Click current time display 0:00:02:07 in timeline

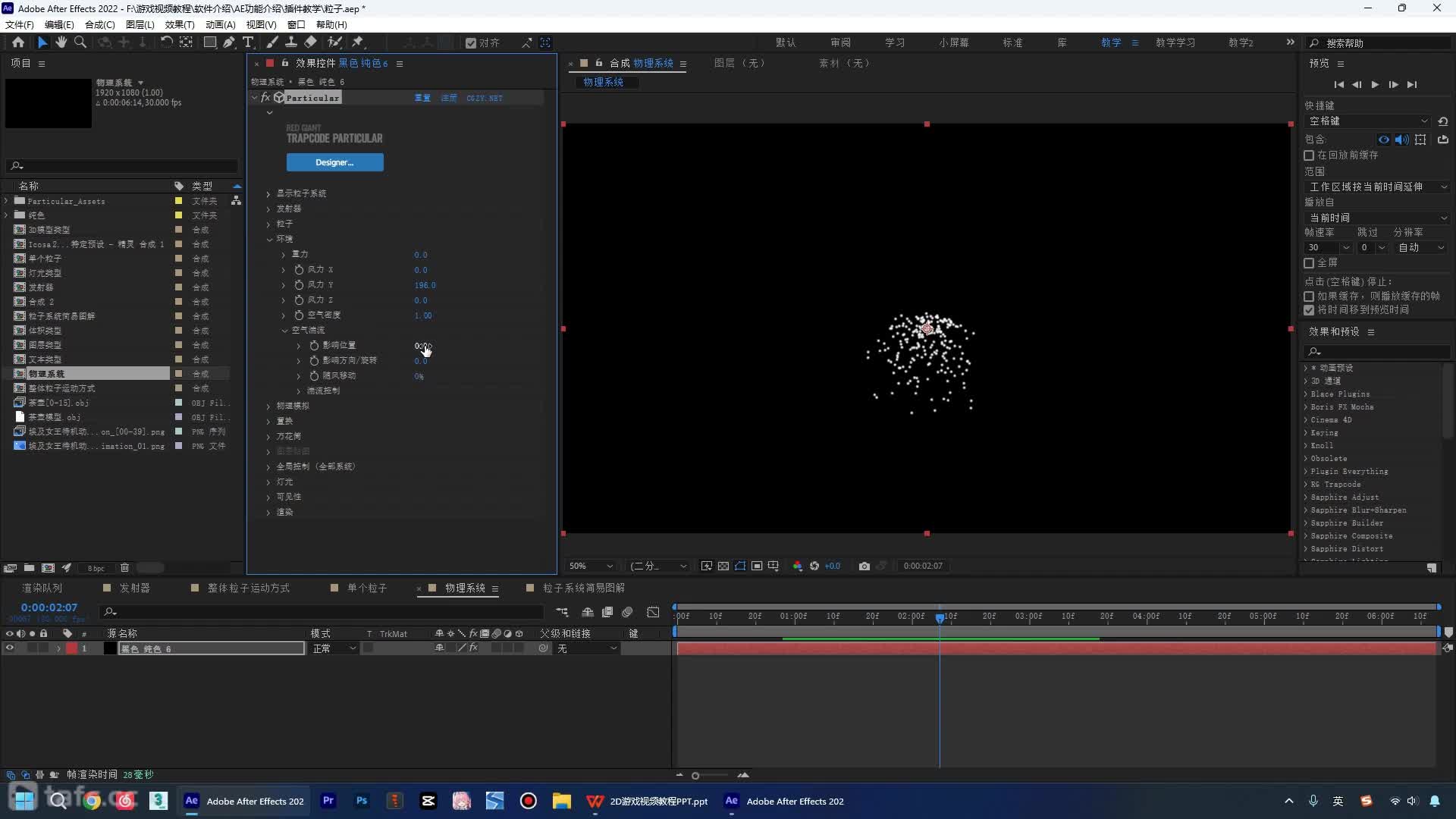(x=49, y=607)
